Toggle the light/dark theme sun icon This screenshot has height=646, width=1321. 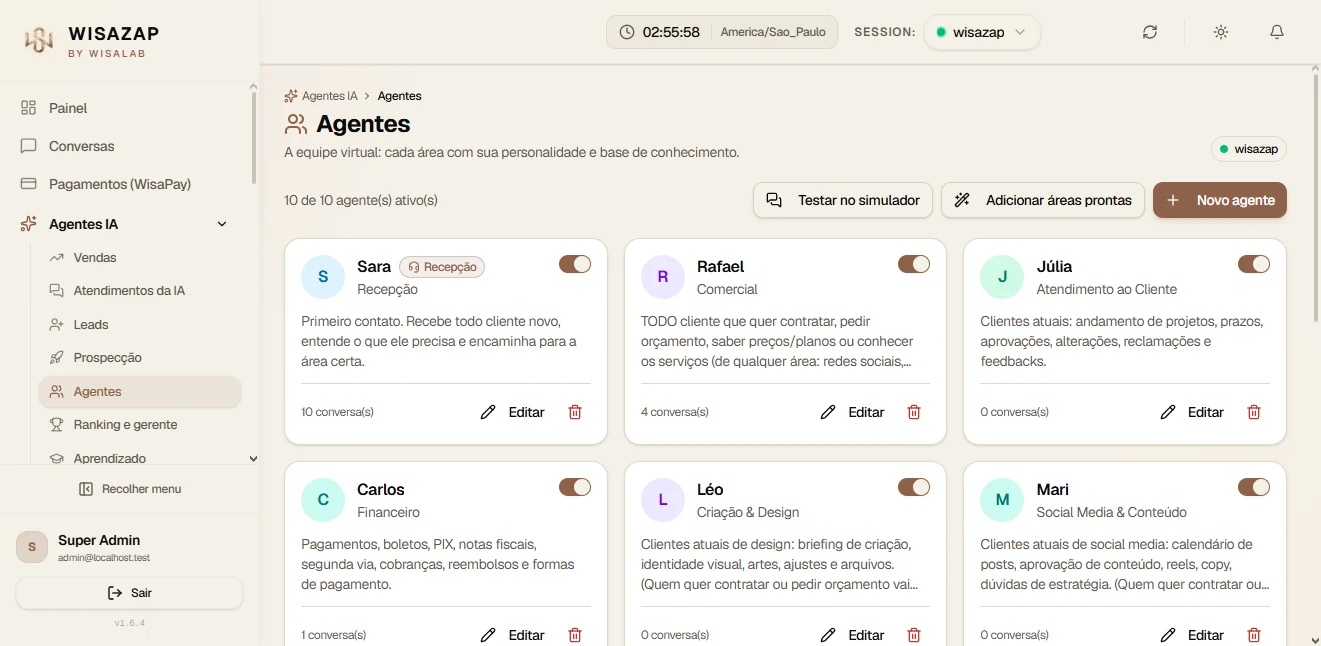1221,32
